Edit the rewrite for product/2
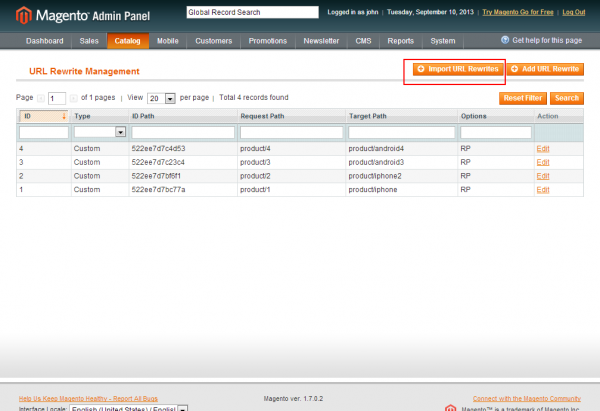Viewport: 600px width, 411px height. point(543,176)
